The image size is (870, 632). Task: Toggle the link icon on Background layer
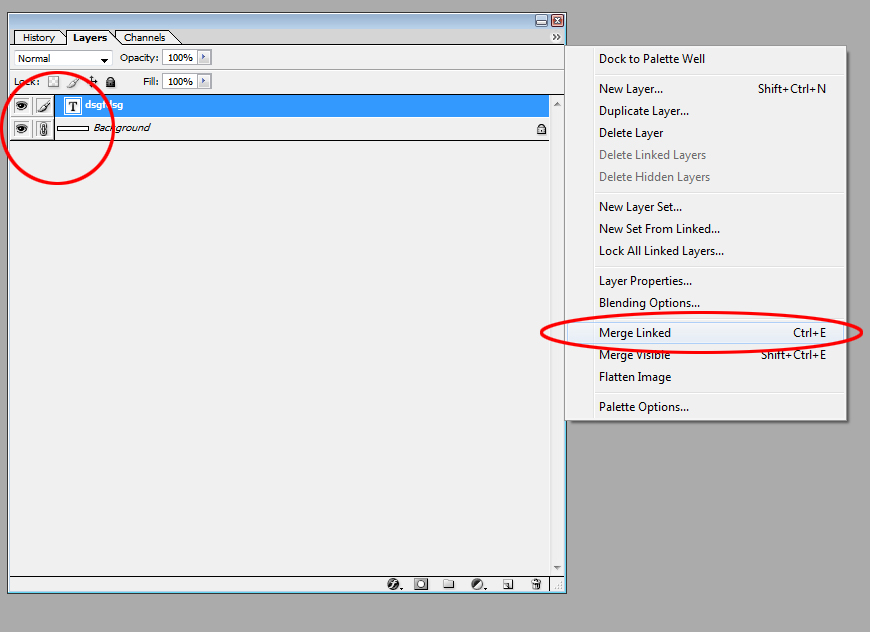click(x=43, y=128)
